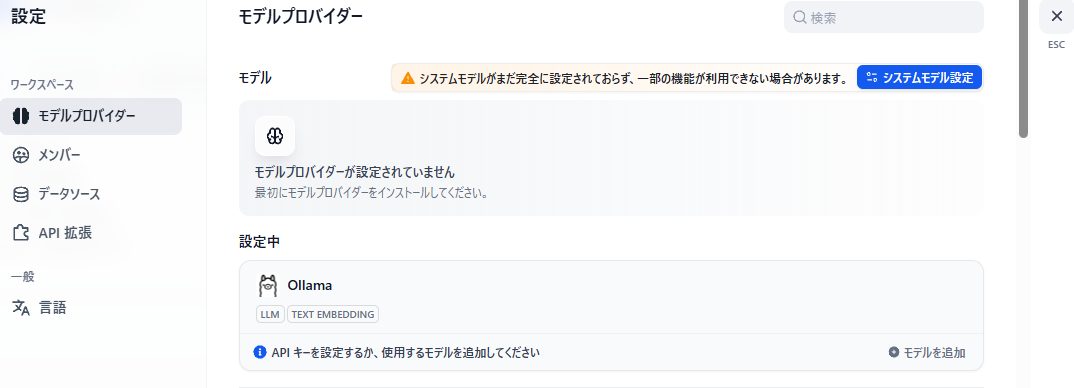Screen dimensions: 1074x388
Task: Close settings with the X button
Action: pyautogui.click(x=1056, y=17)
